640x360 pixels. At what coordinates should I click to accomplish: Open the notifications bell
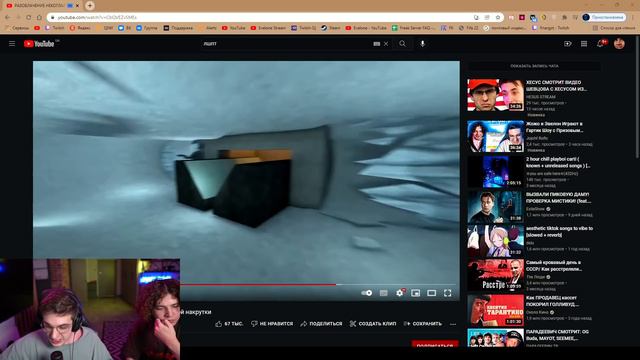click(600, 44)
